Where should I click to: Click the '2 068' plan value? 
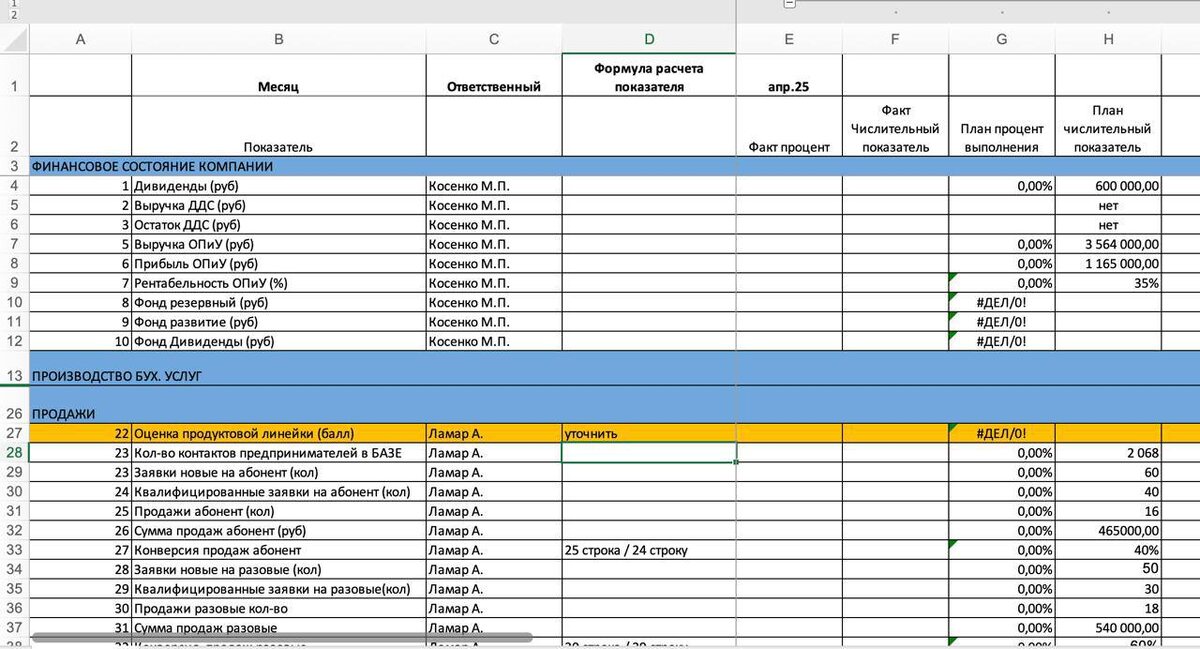(1108, 453)
